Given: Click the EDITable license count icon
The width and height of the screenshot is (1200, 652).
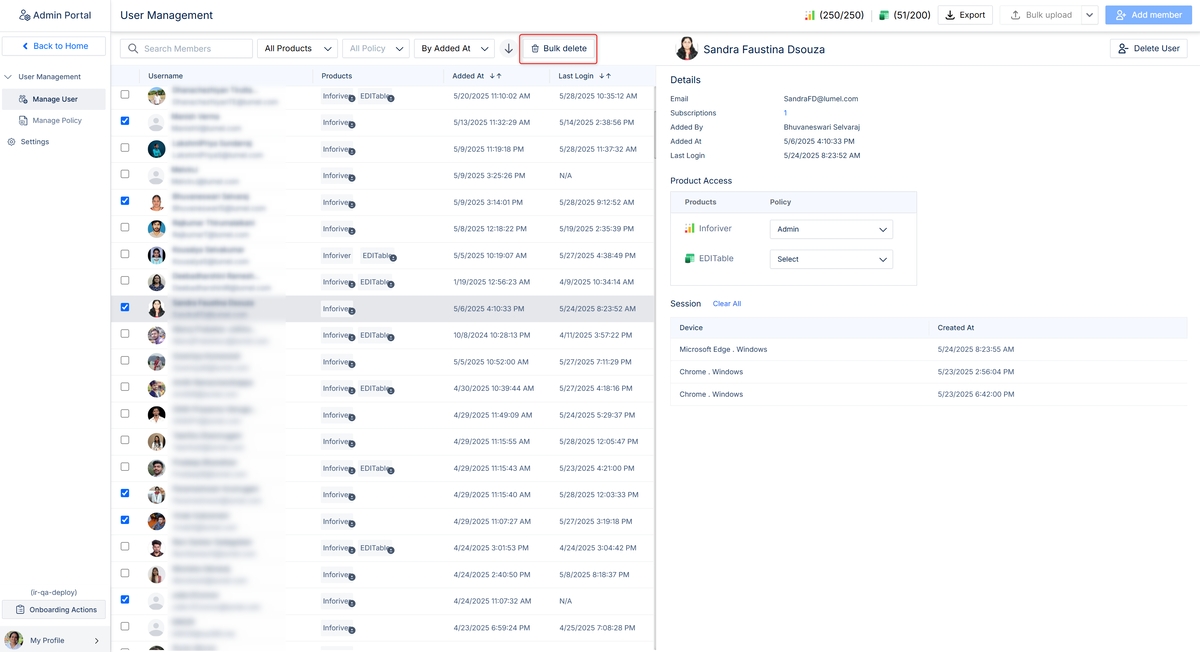Looking at the screenshot, I should [x=883, y=15].
